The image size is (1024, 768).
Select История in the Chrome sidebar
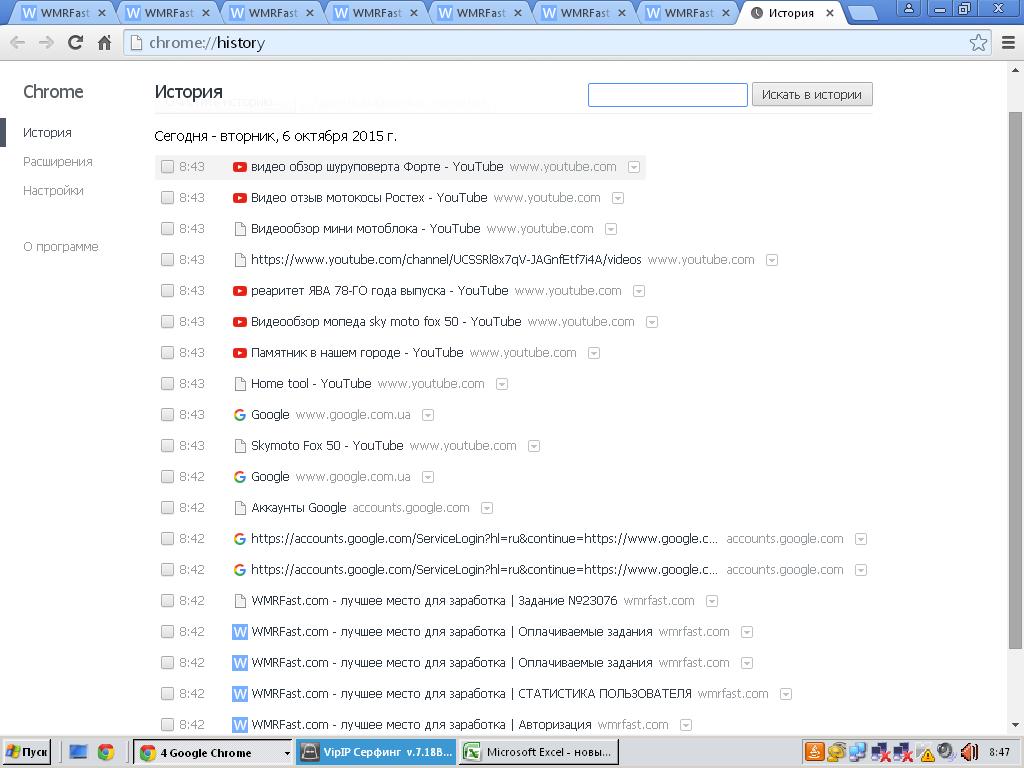point(47,133)
